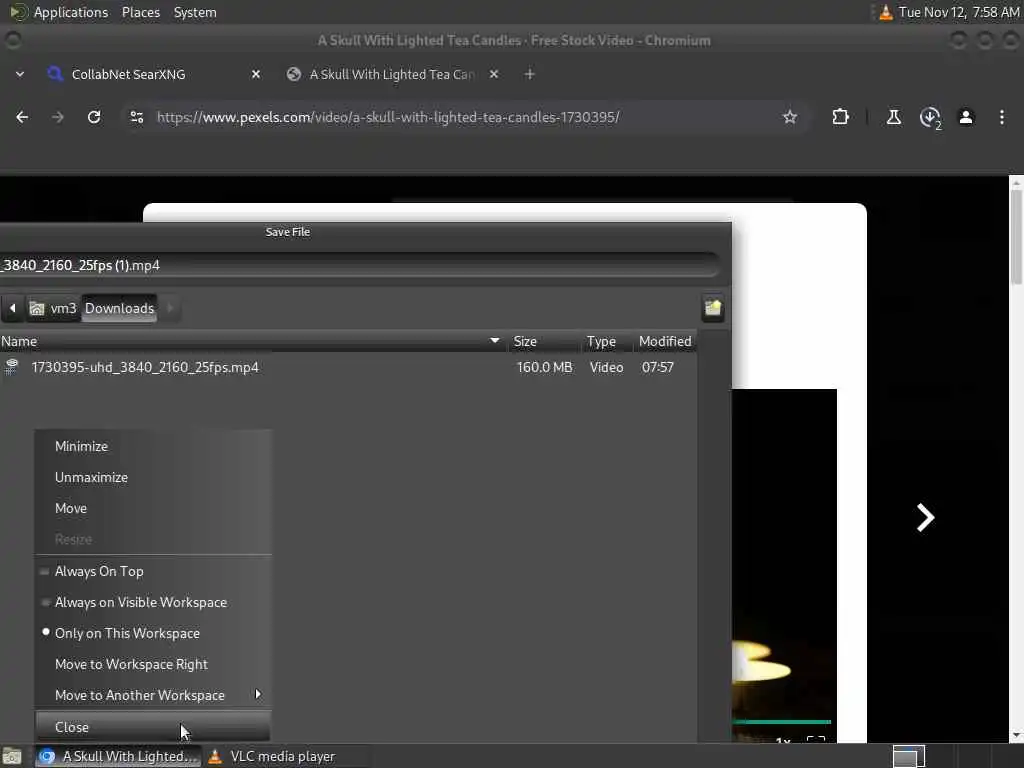Choose Minimize from window menu
Viewport: 1024px width, 768px height.
click(x=153, y=447)
